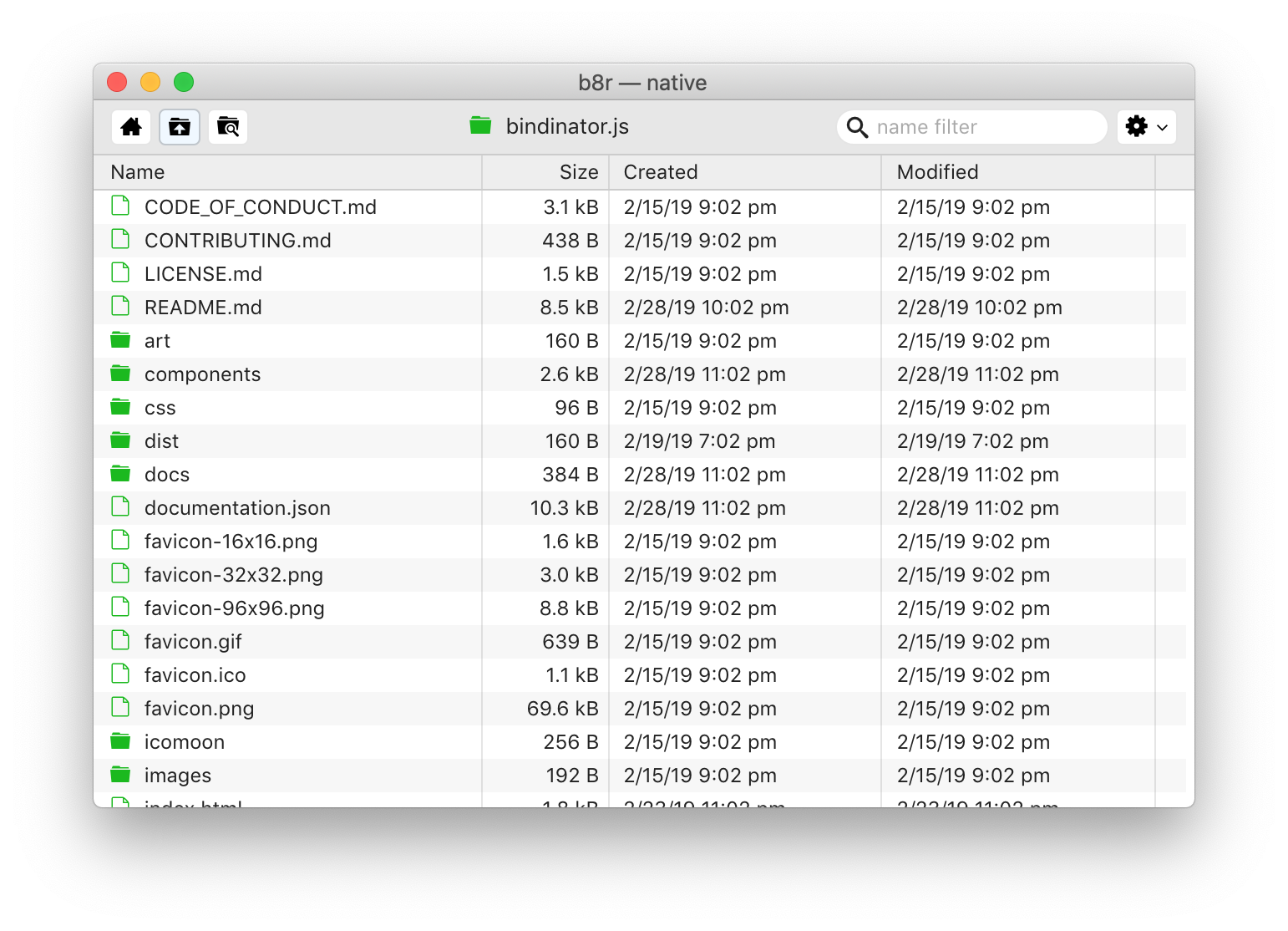Select LICENSE.md file icon

pos(120,272)
